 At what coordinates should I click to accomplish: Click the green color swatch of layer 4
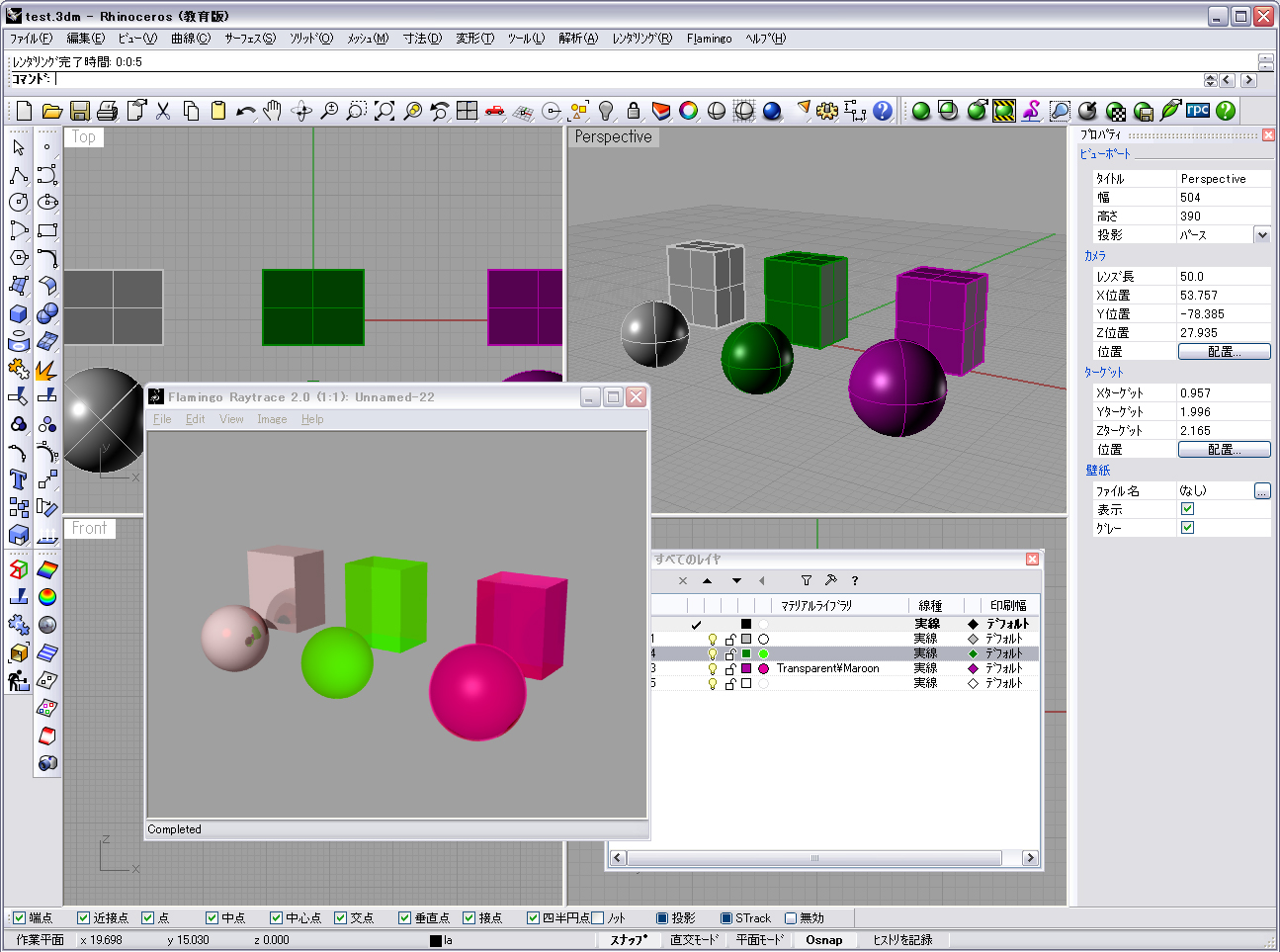[x=746, y=654]
